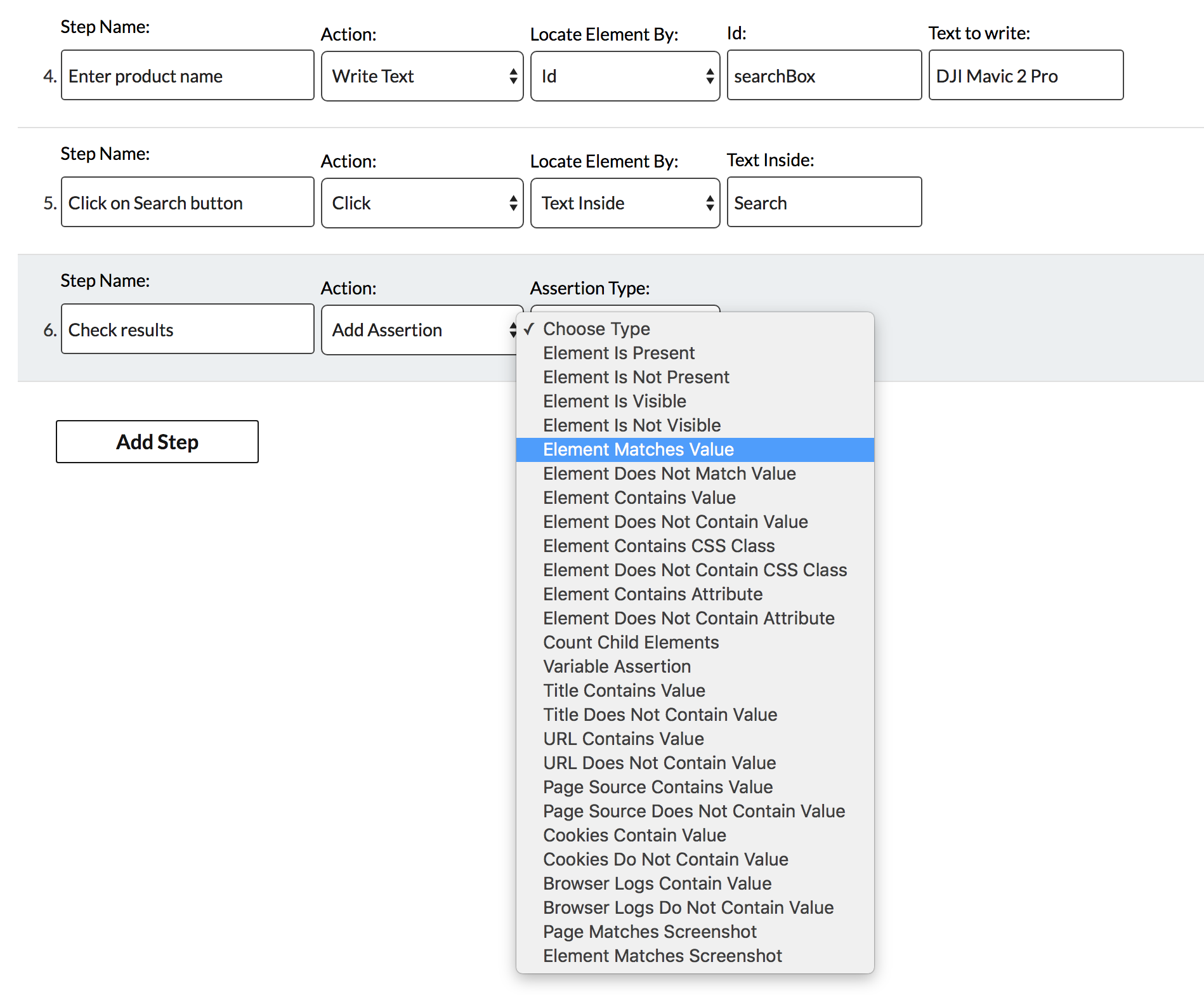Select 'Count Child Elements' option

695,642
